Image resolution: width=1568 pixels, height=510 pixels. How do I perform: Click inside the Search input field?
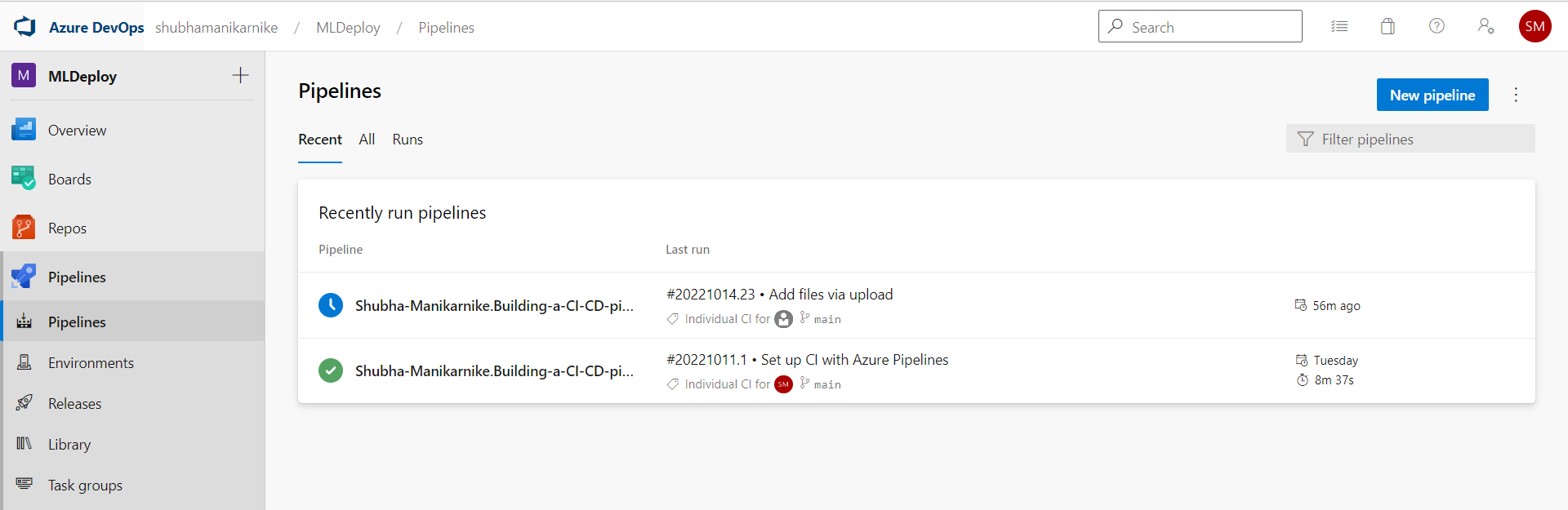pos(1199,25)
